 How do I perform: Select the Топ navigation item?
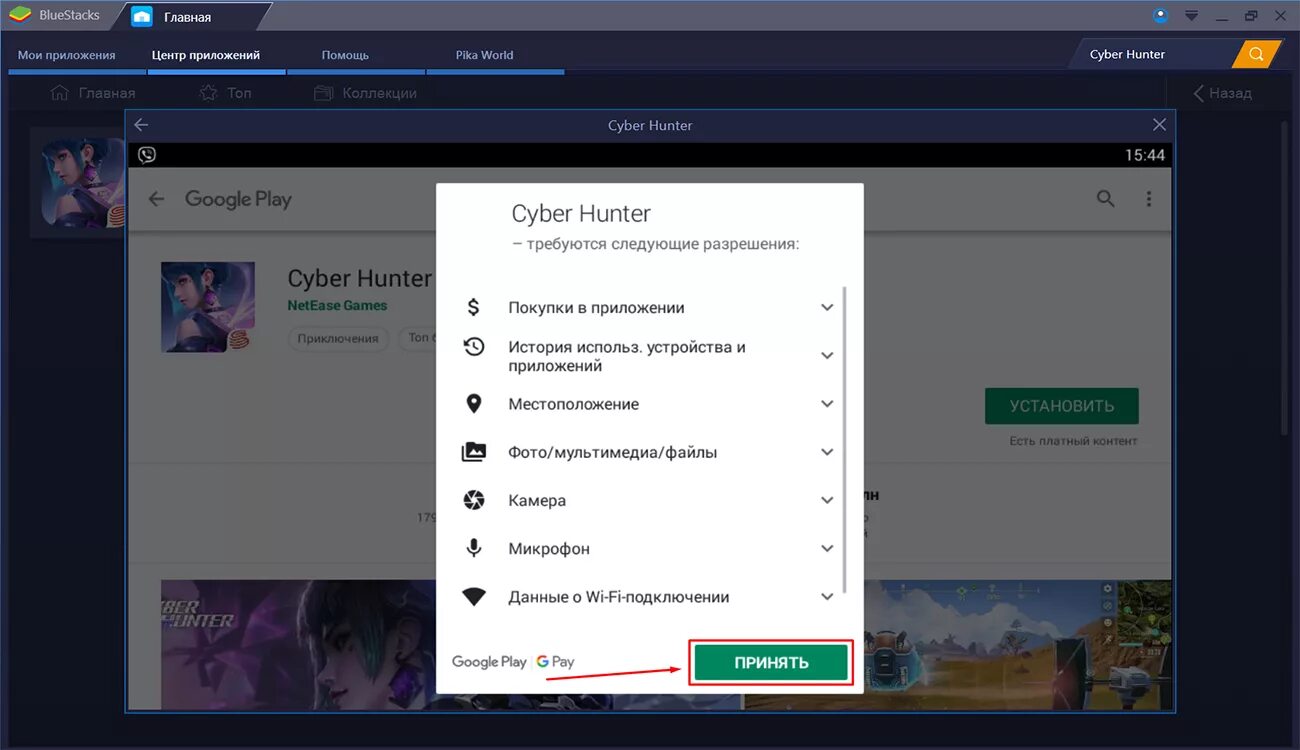225,93
